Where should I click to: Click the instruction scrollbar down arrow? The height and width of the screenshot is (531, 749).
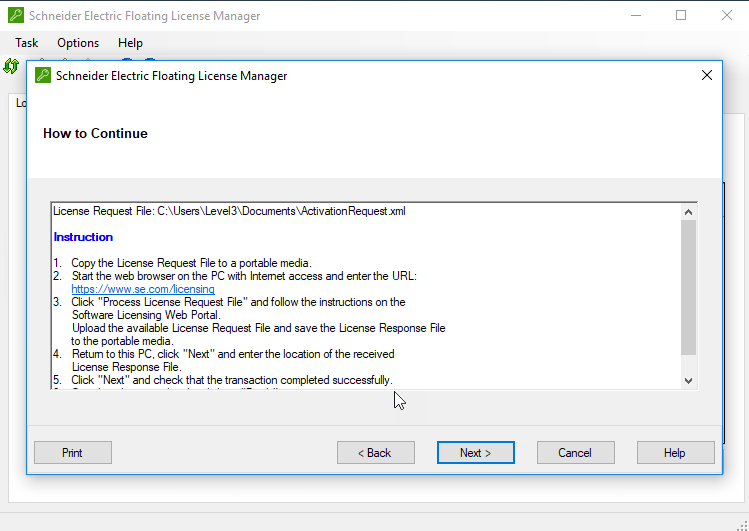point(688,381)
